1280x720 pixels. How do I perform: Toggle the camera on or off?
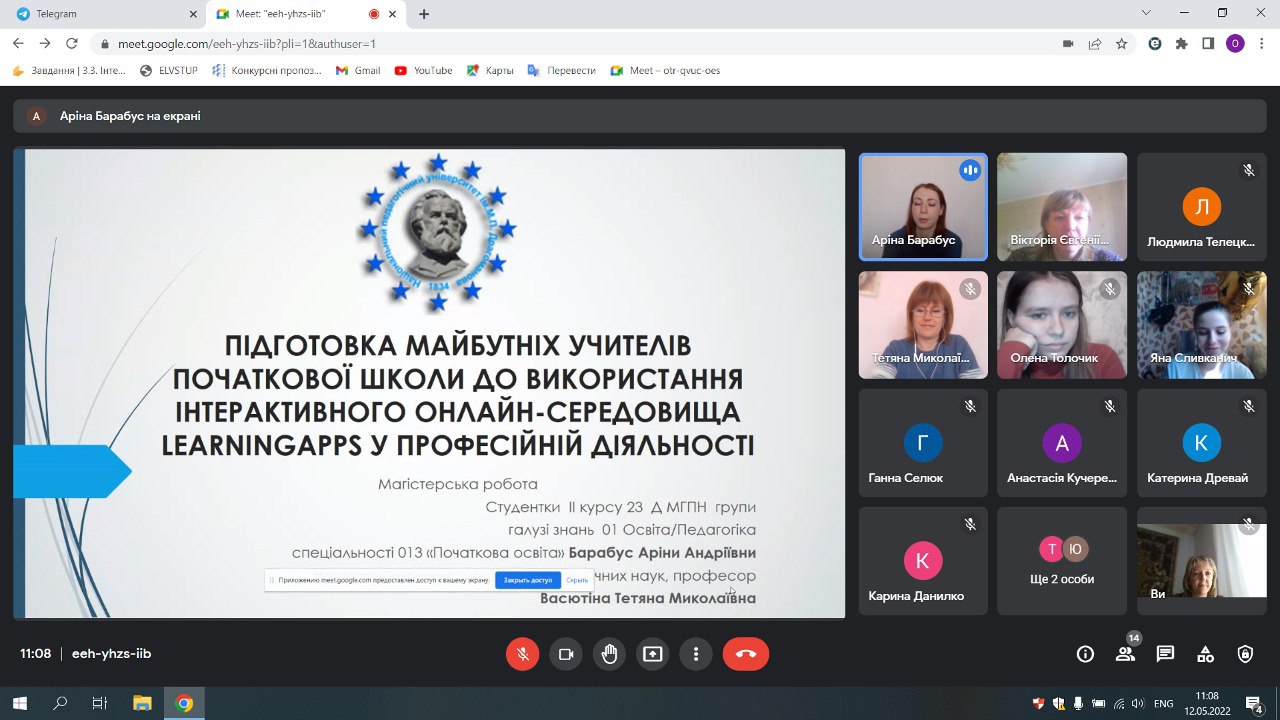point(565,654)
